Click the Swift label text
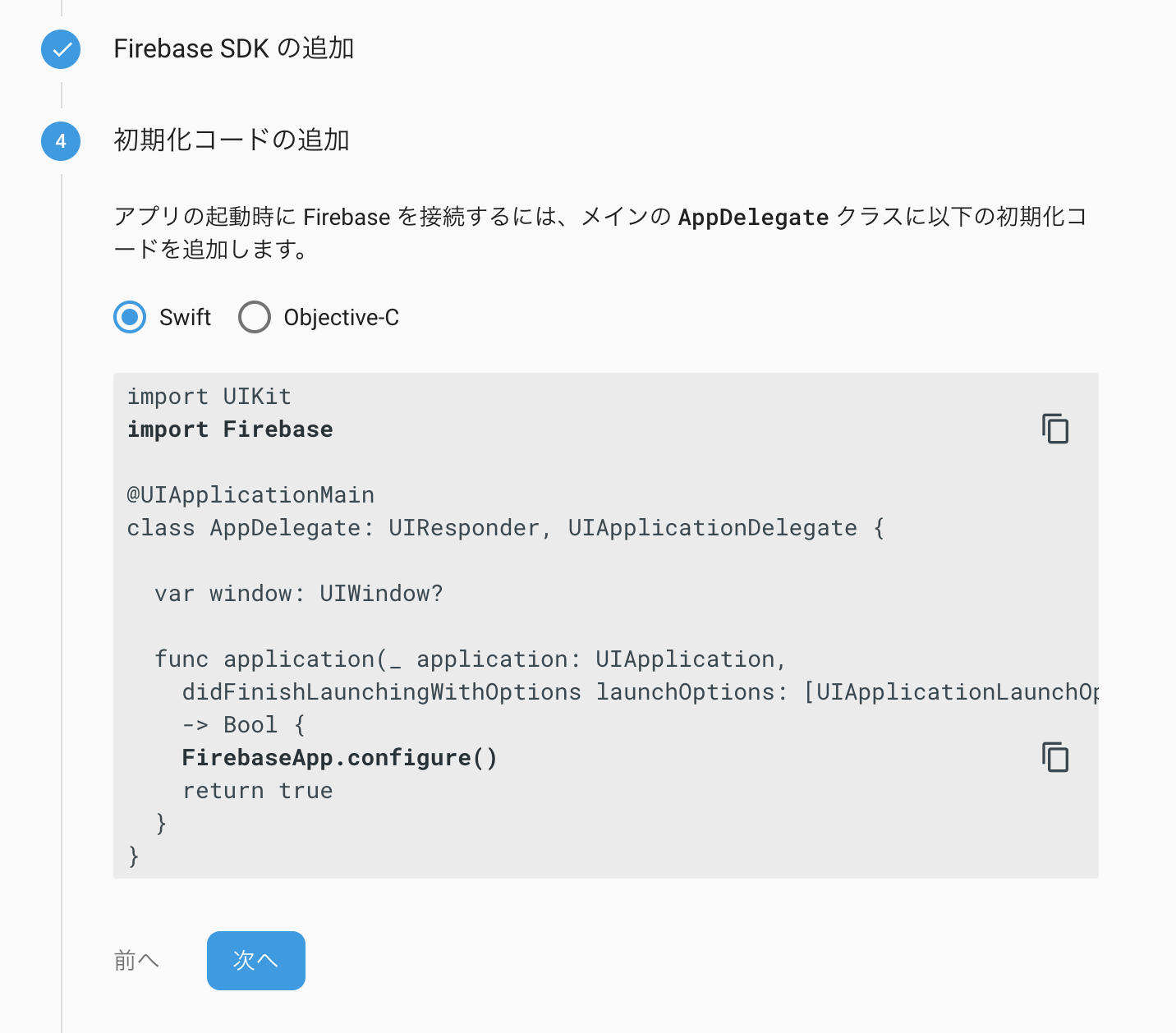This screenshot has width=1176, height=1033. [x=186, y=317]
